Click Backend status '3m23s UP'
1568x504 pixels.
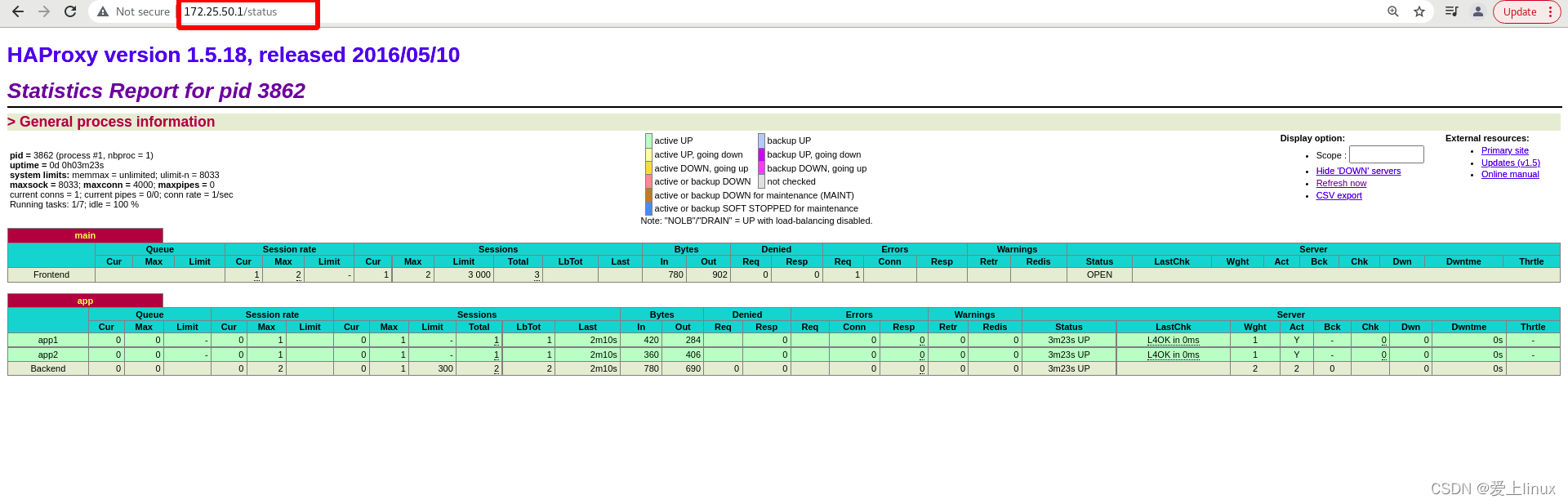[x=1068, y=368]
